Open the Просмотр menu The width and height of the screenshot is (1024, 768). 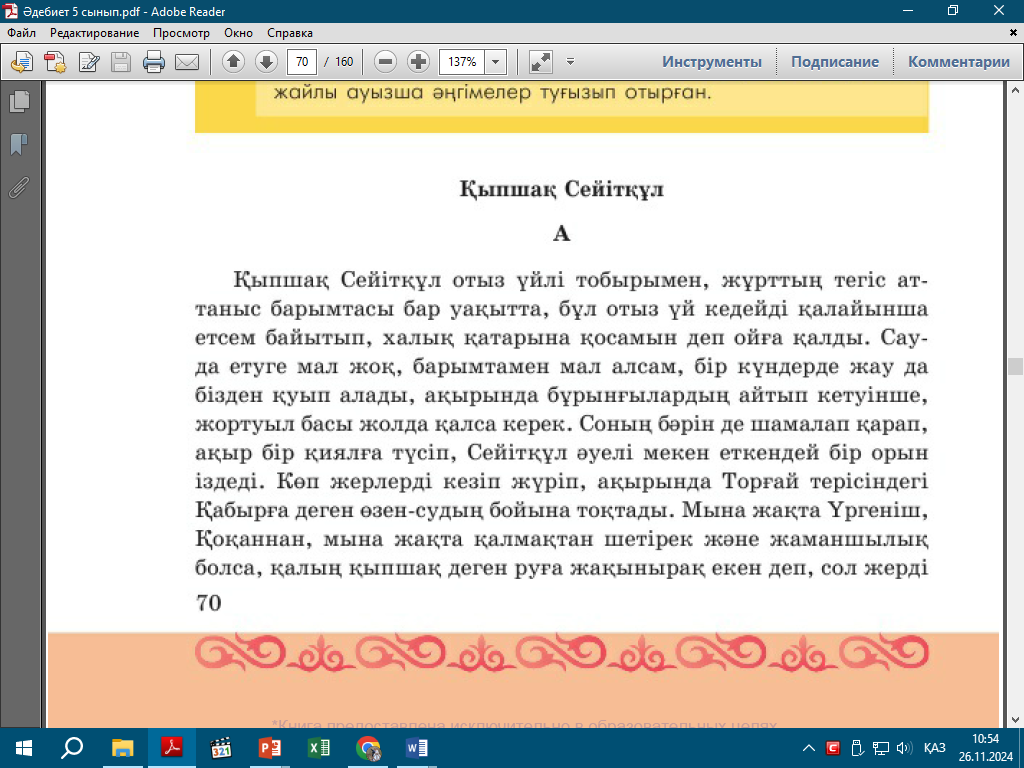(x=181, y=33)
